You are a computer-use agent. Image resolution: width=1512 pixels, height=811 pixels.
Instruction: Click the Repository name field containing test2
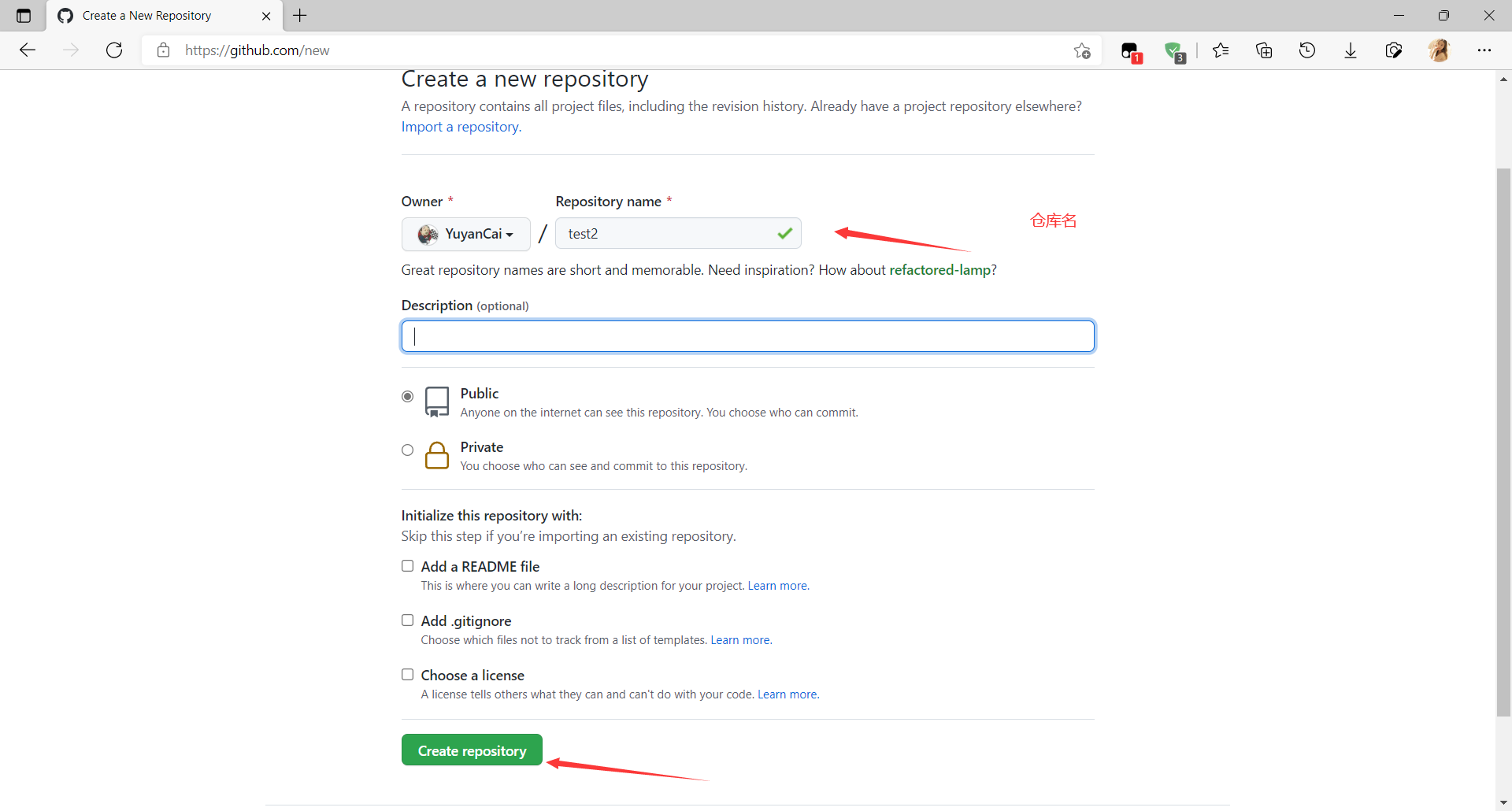(678, 234)
